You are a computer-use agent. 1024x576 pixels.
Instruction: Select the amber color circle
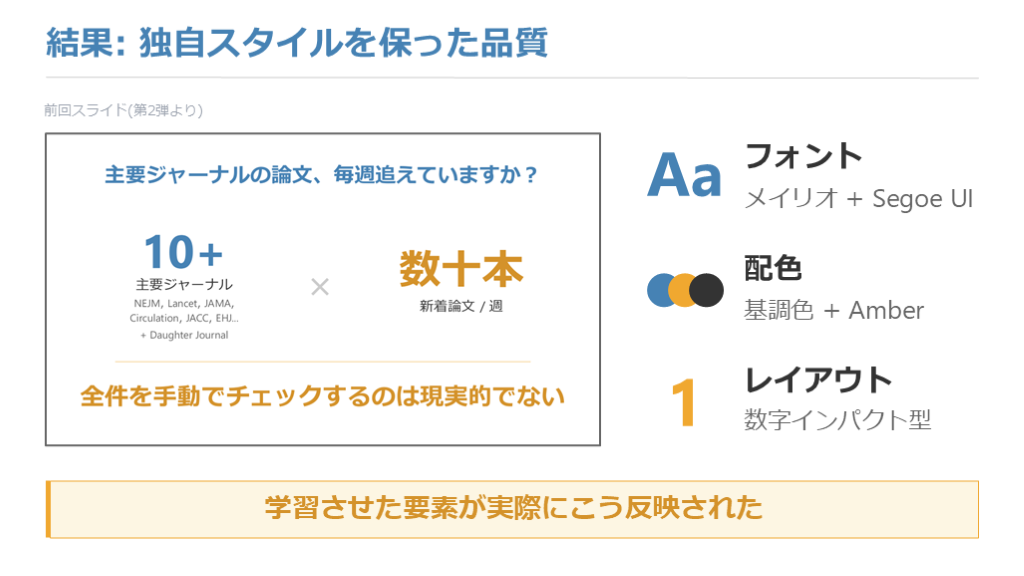click(x=684, y=289)
